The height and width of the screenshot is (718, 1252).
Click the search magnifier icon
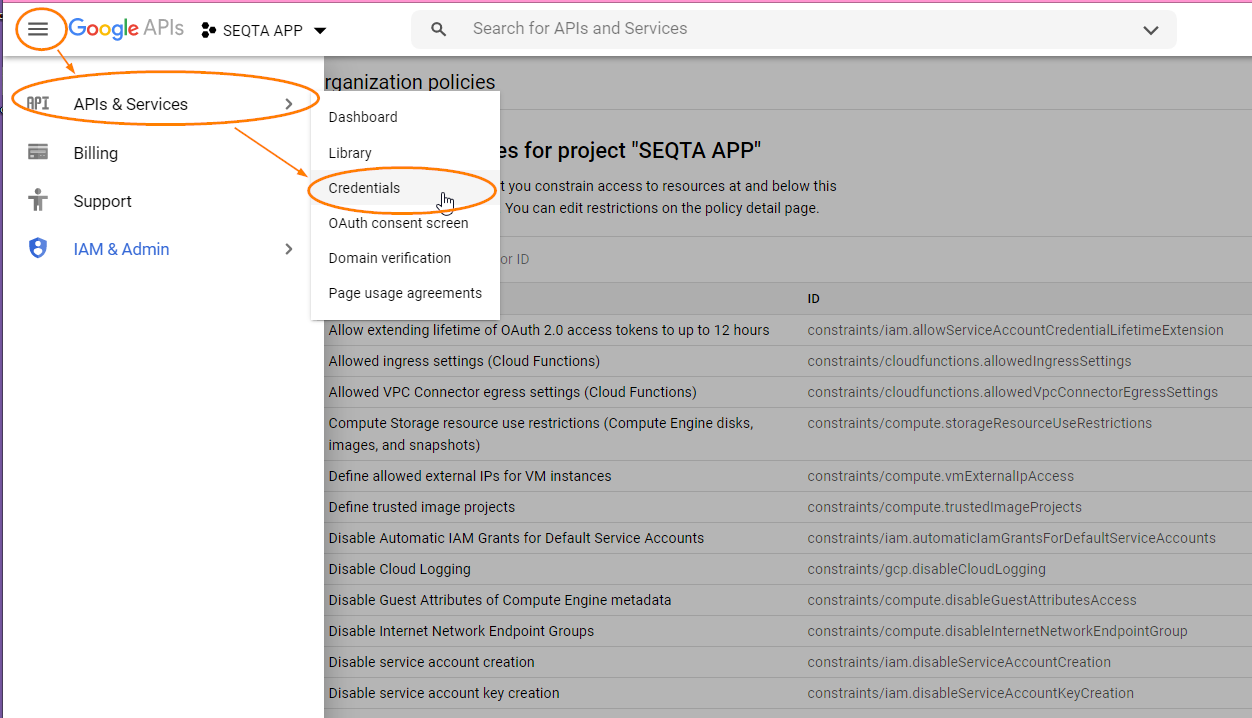[x=438, y=29]
